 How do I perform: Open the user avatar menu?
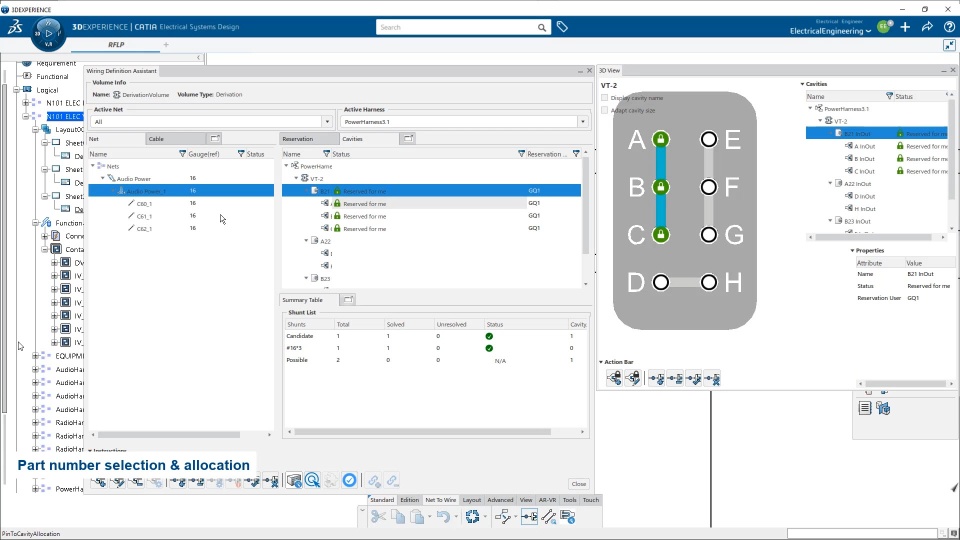883,27
